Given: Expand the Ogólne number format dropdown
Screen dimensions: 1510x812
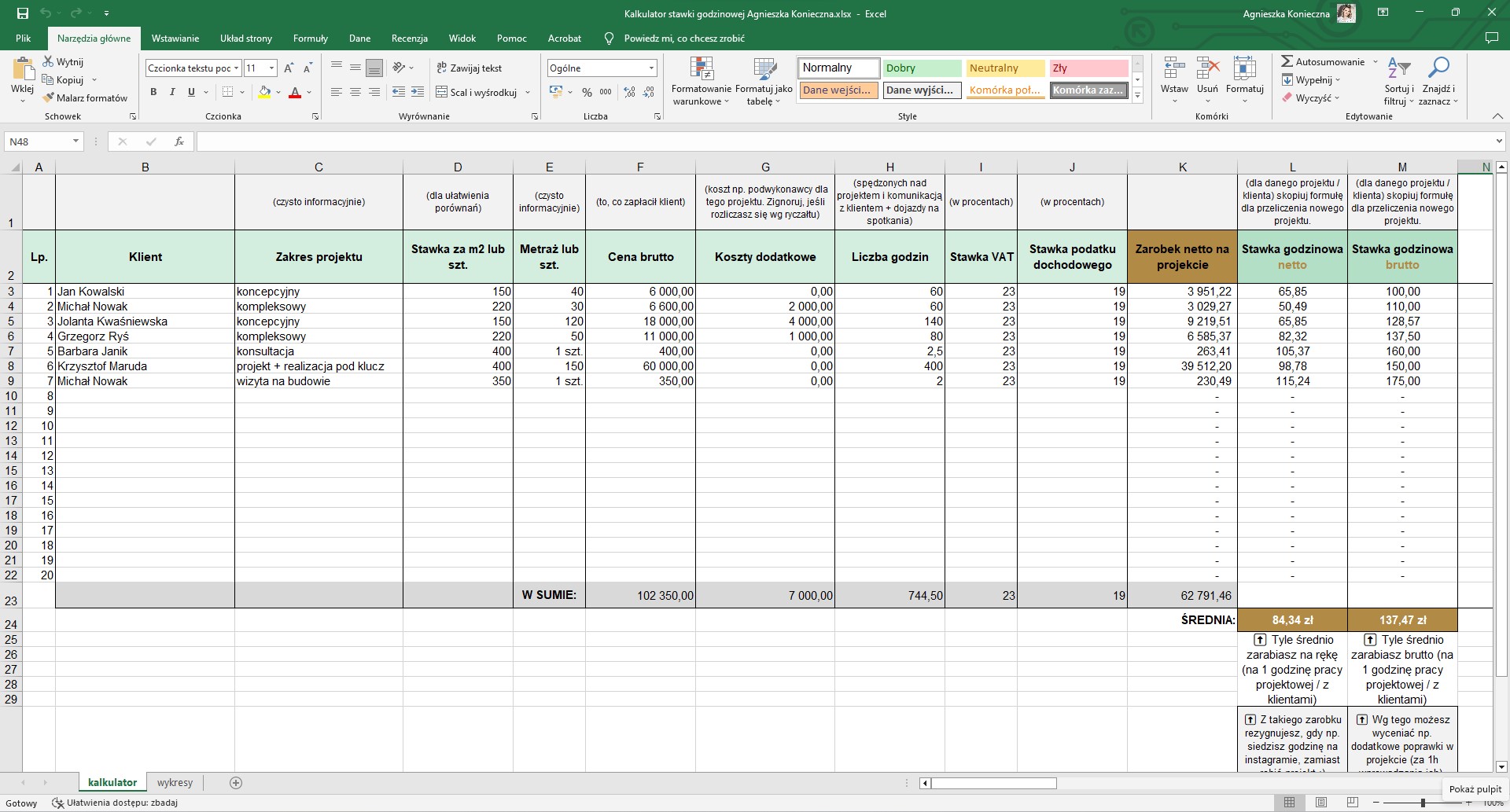Looking at the screenshot, I should point(651,68).
